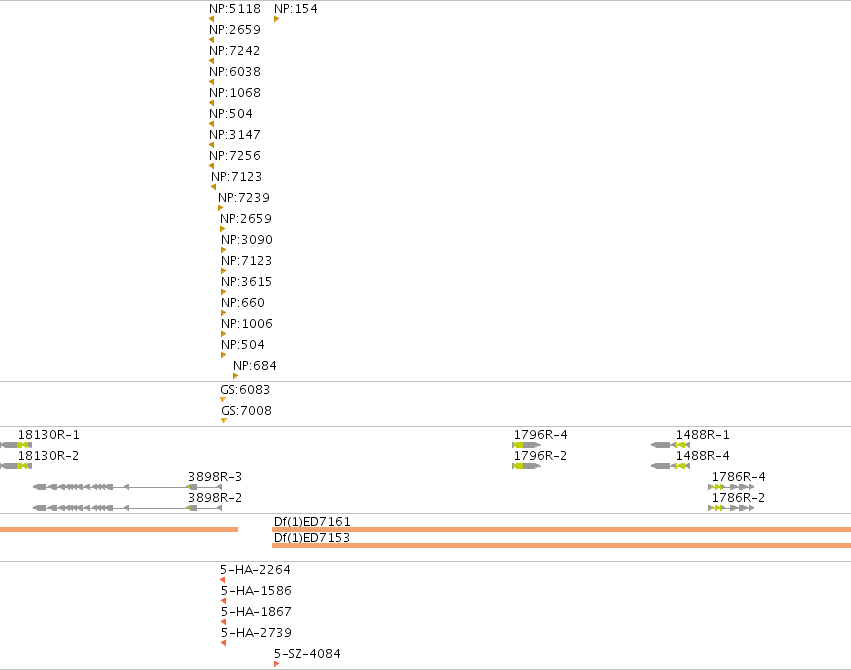Click the right-pointing NP:7123 triangle
This screenshot has height=670, width=851.
coord(224,271)
